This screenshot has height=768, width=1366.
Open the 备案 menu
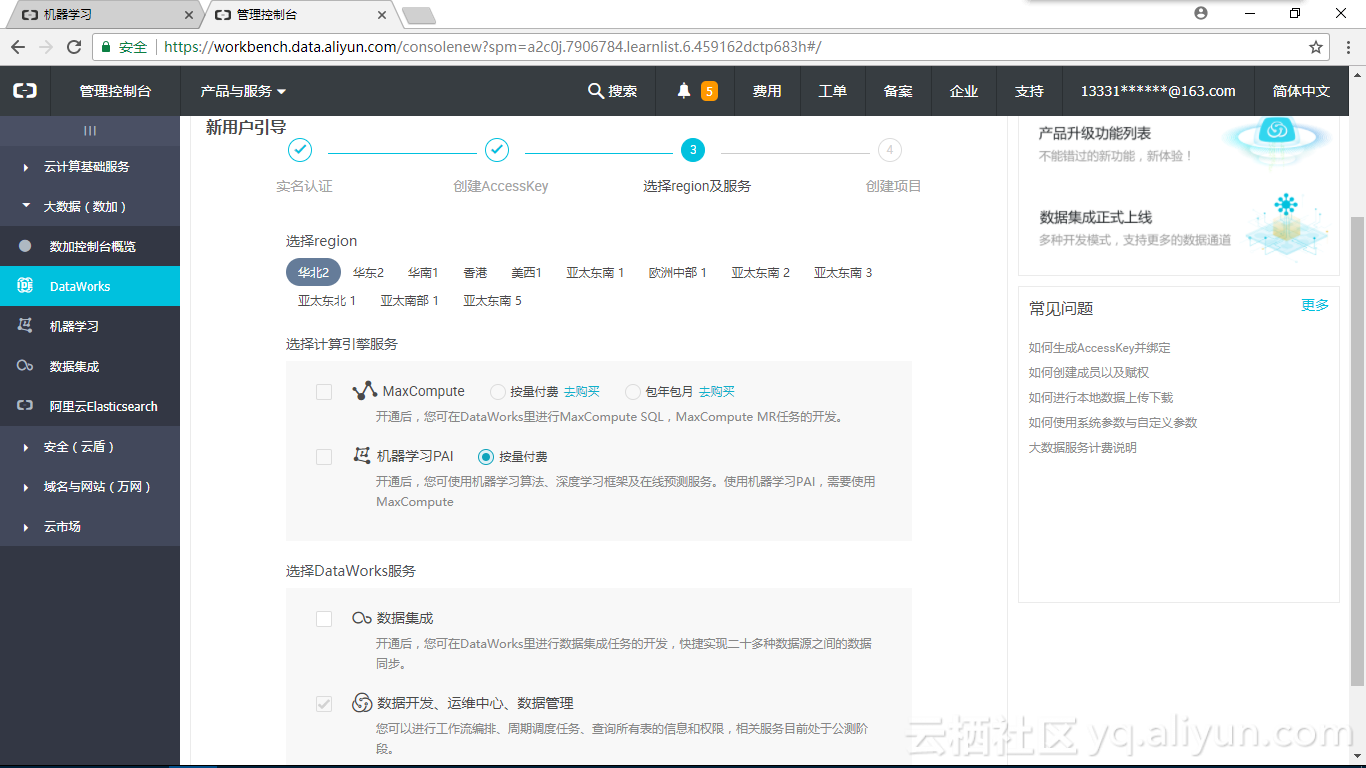(898, 91)
